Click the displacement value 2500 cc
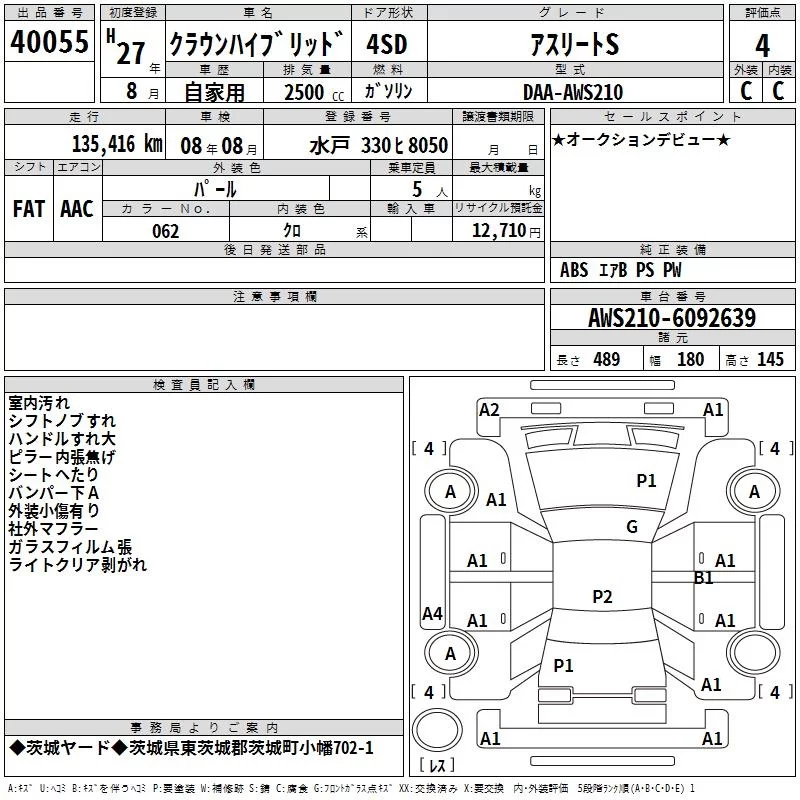The height and width of the screenshot is (800, 800). 314,93
